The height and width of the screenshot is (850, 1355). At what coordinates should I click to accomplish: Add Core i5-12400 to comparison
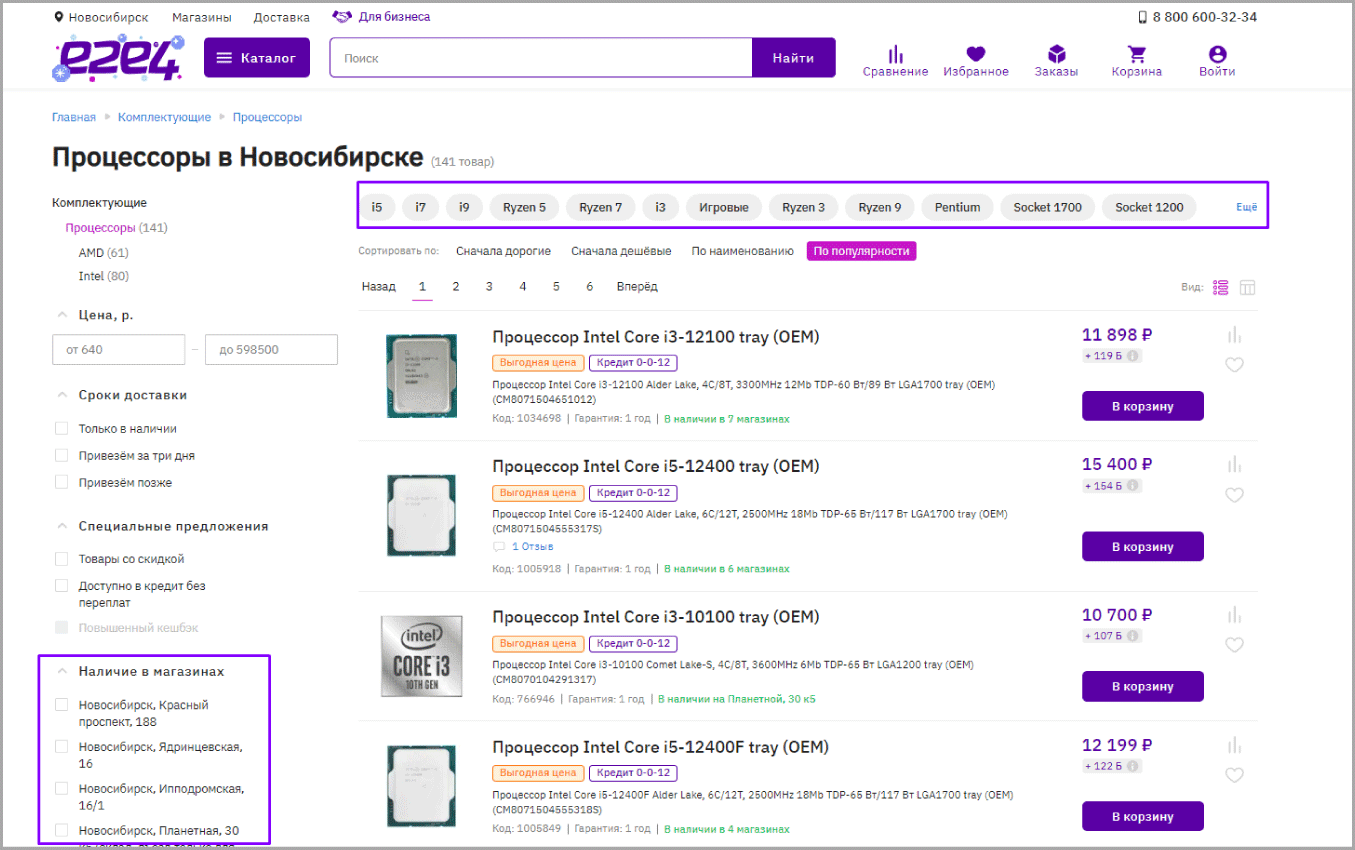tap(1234, 464)
